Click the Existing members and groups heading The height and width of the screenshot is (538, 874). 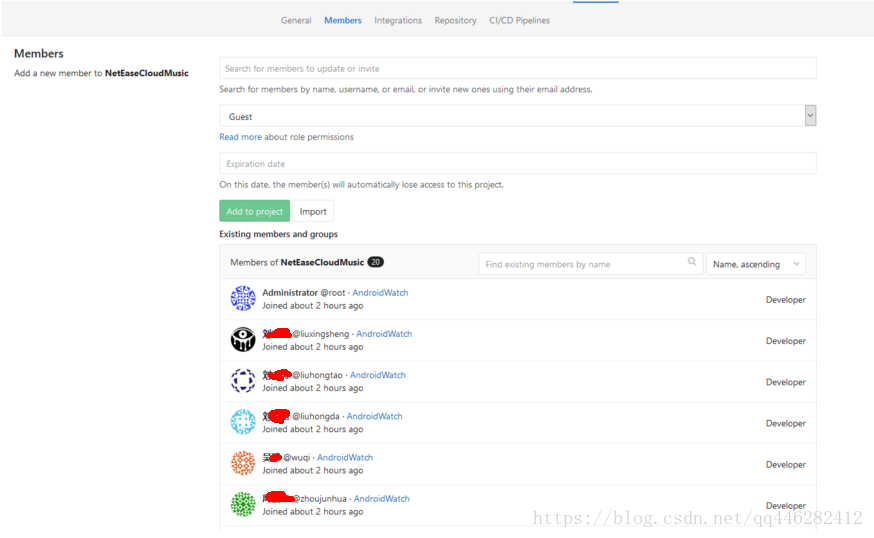point(279,234)
